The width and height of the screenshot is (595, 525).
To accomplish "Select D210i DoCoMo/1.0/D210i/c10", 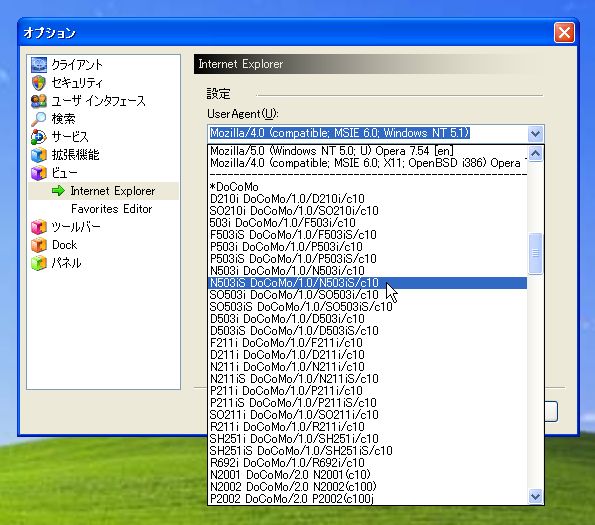I will click(x=367, y=199).
